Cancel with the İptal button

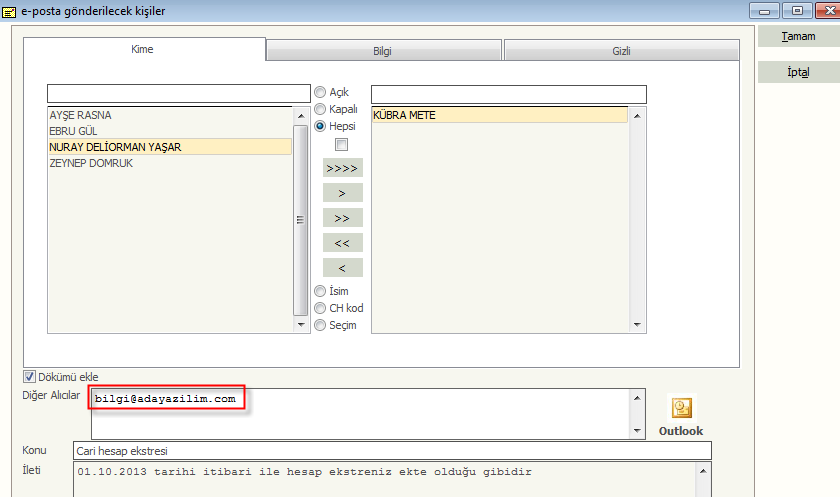pos(798,73)
